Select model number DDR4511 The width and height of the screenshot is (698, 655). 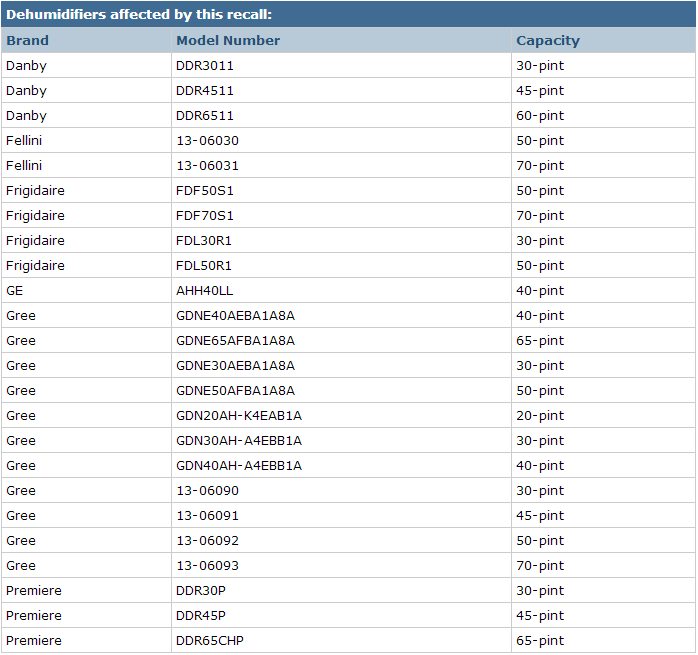pos(205,91)
